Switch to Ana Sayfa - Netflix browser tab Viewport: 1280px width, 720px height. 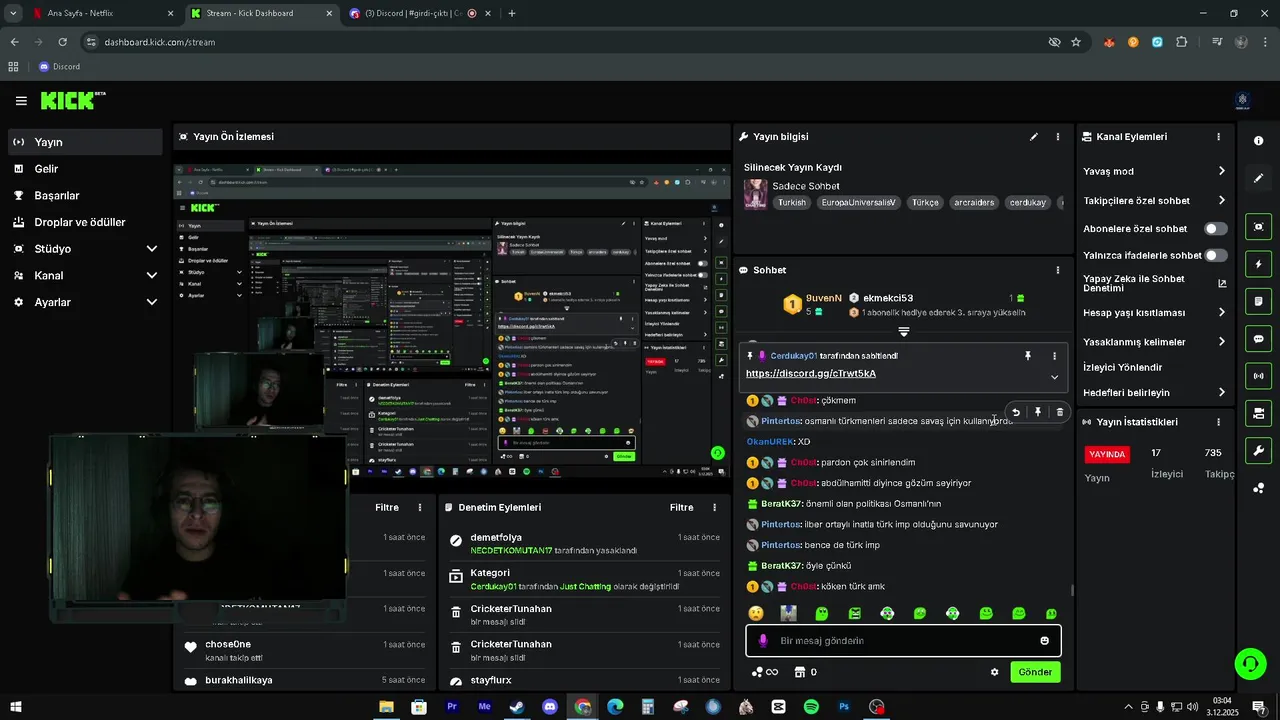(x=104, y=13)
